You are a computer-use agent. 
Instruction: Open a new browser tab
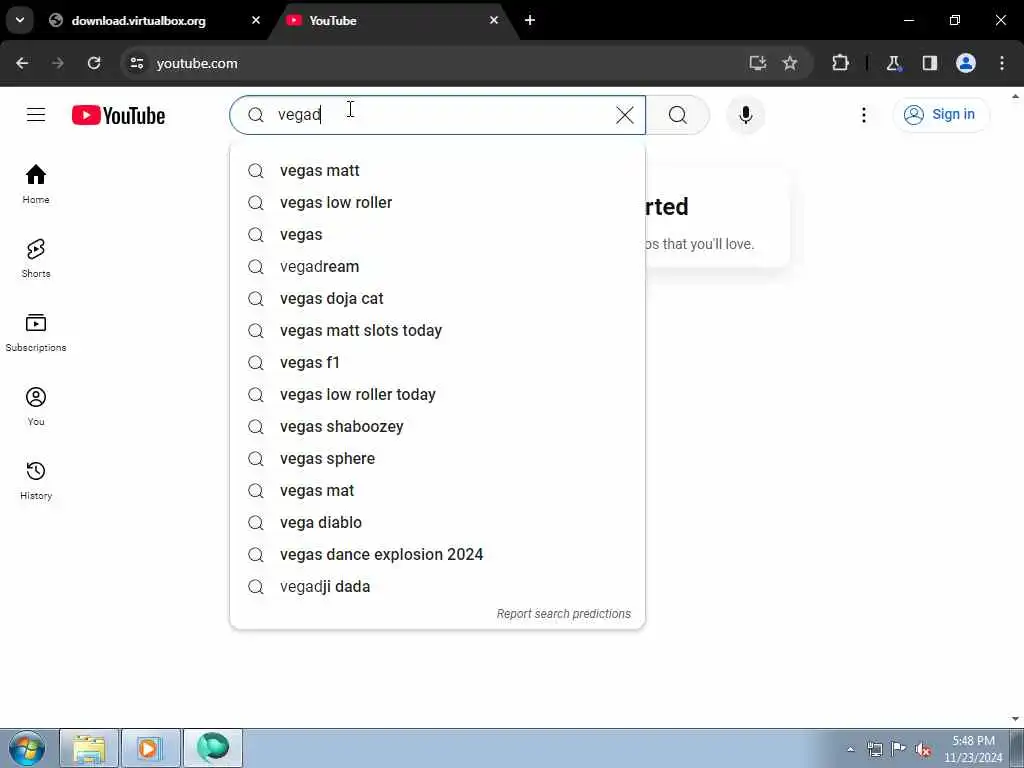click(x=530, y=20)
